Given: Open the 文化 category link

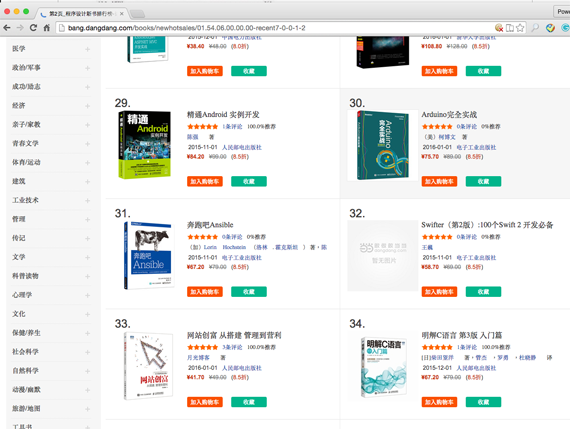Looking at the screenshot, I should (x=19, y=313).
